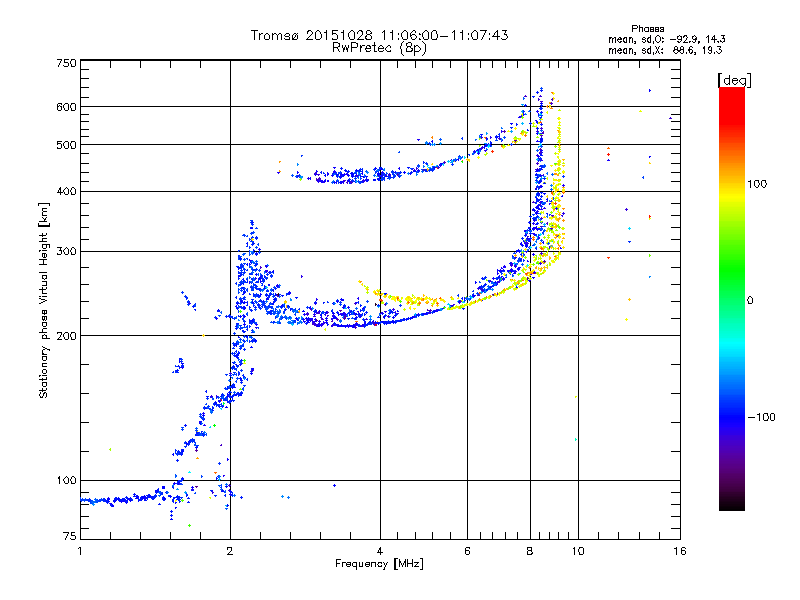This screenshot has height=600, width=800.
Task: Click the '[deg]' colorbar unit label
Action: pyautogui.click(x=734, y=80)
